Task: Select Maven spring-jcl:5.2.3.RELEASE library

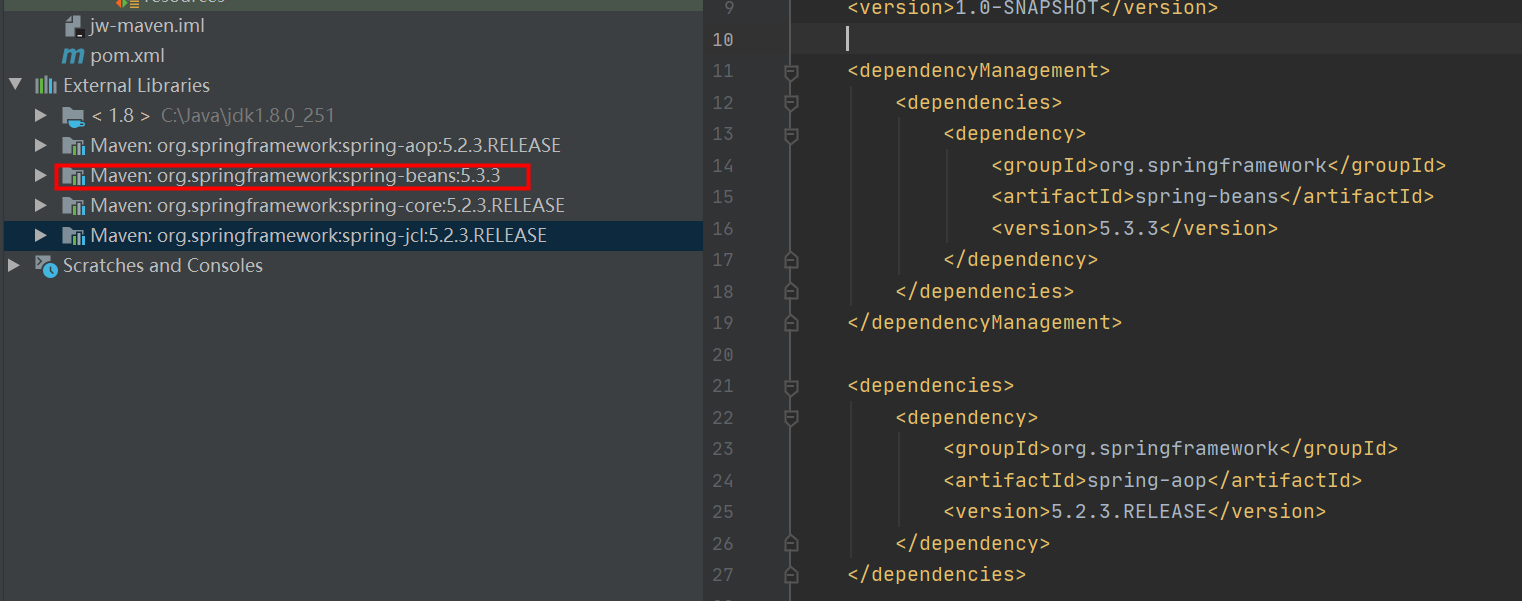Action: pyautogui.click(x=318, y=236)
